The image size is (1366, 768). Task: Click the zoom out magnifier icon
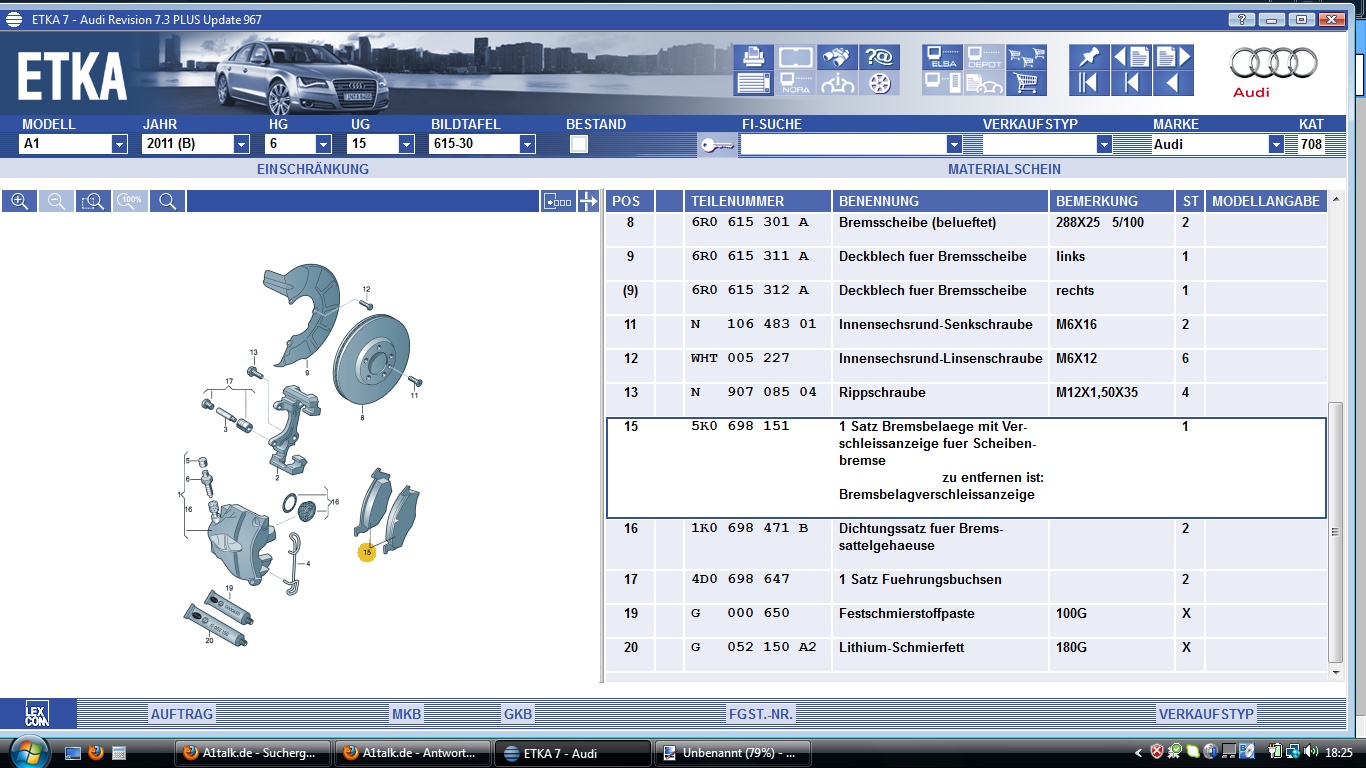[56, 201]
